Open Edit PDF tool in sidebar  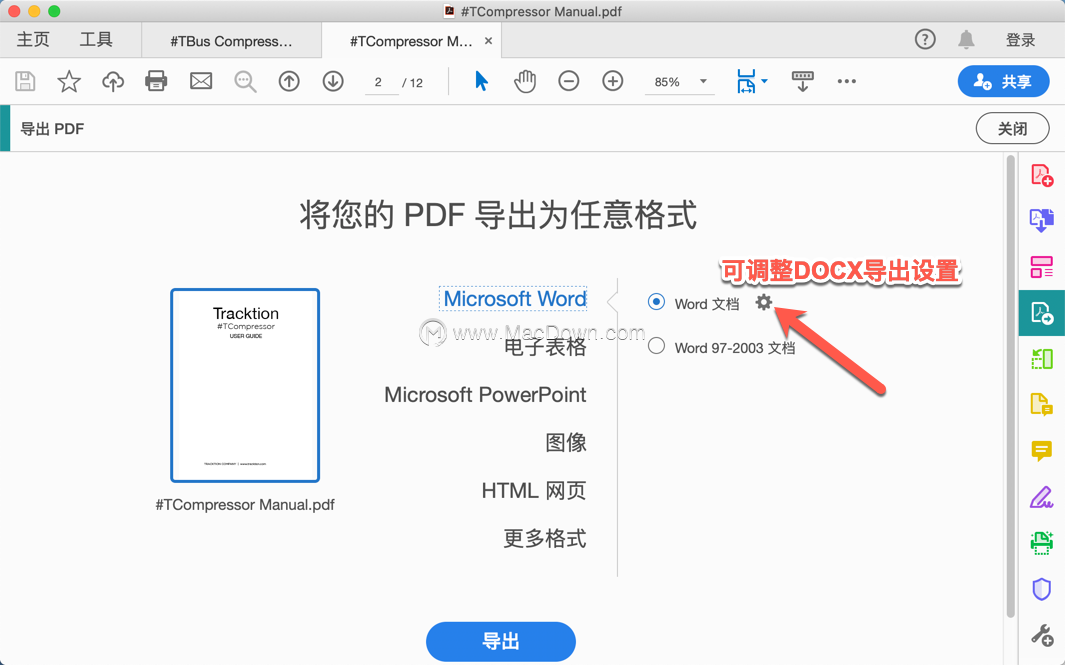pos(1042,267)
